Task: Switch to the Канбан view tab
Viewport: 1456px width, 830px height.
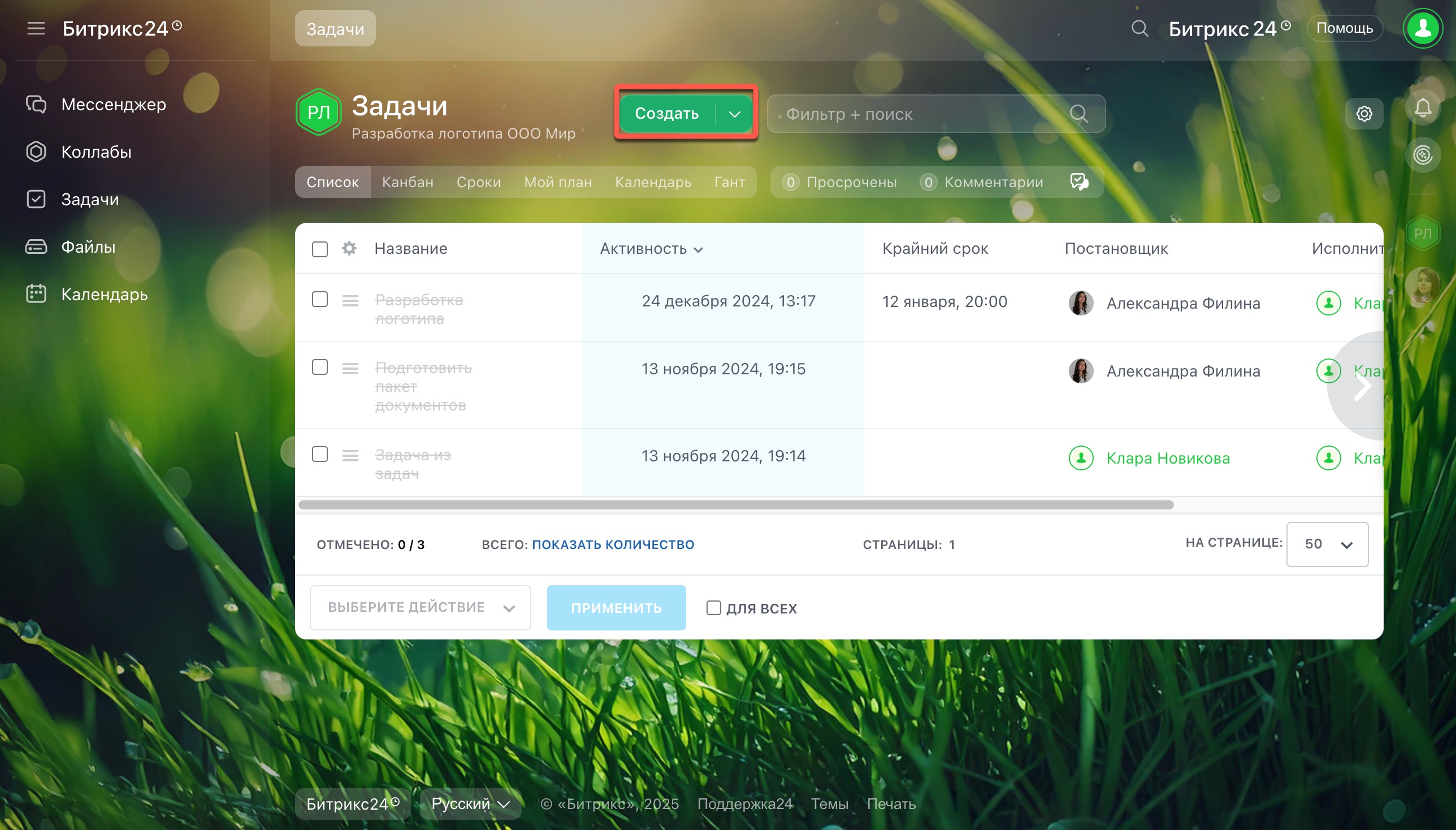Action: [x=408, y=182]
